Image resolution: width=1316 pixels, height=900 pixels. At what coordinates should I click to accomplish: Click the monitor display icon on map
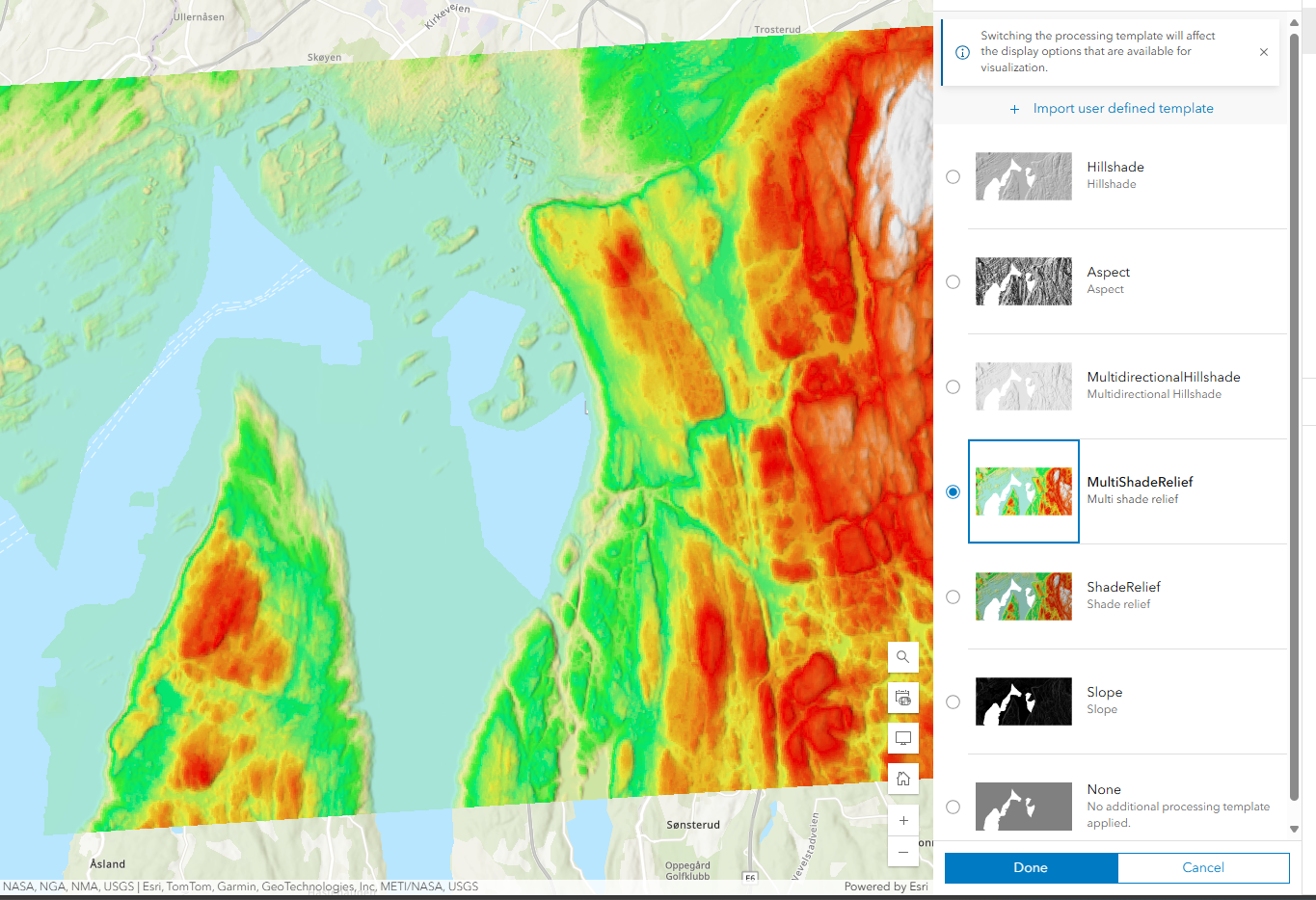click(x=902, y=738)
